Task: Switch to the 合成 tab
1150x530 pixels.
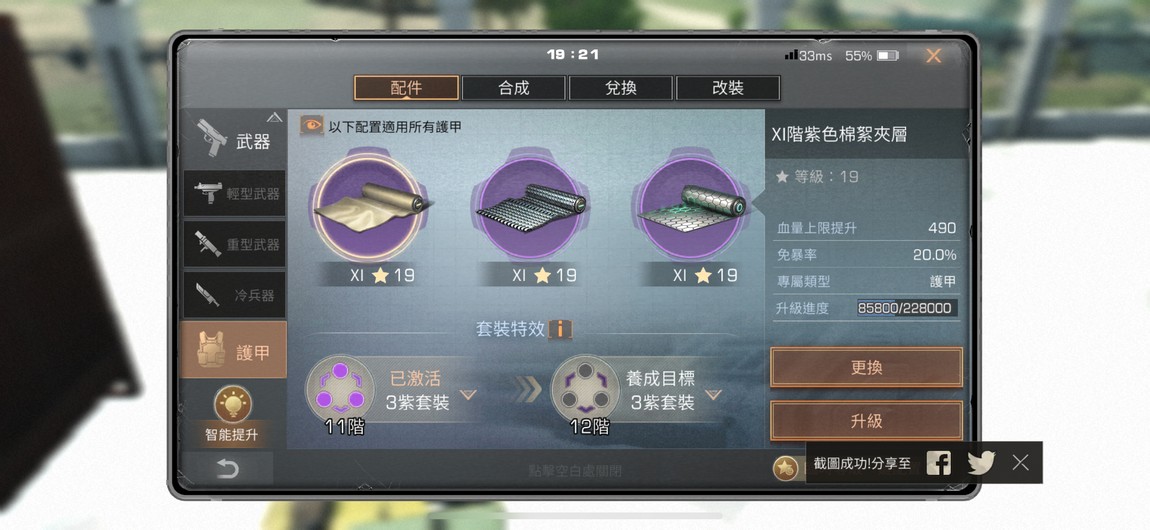Action: [513, 88]
